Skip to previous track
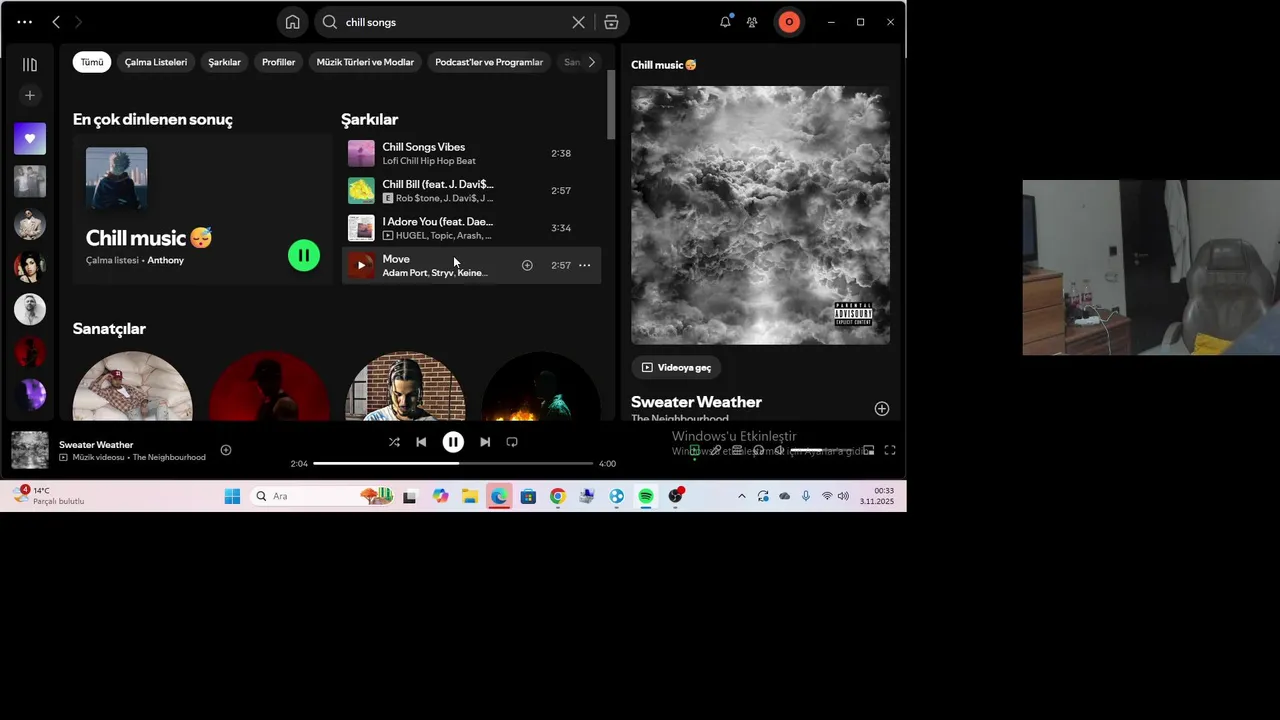 pyautogui.click(x=421, y=442)
